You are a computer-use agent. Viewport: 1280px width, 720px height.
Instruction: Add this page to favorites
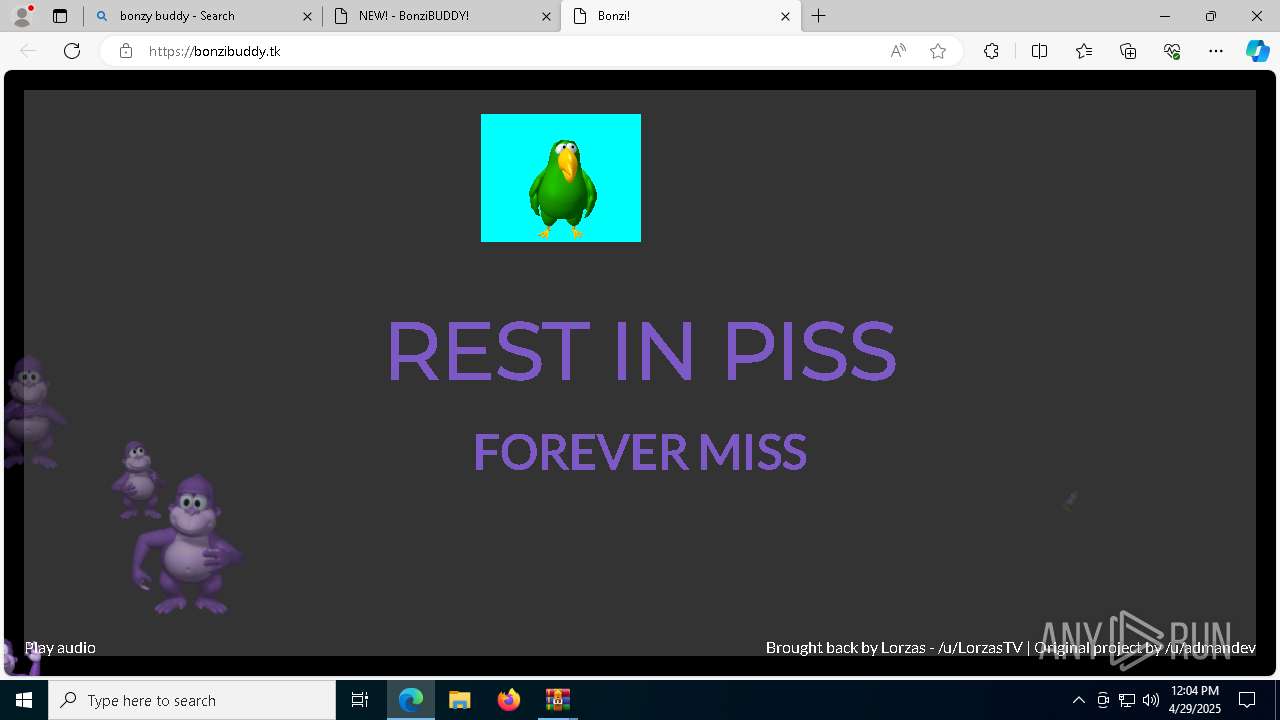pos(938,51)
